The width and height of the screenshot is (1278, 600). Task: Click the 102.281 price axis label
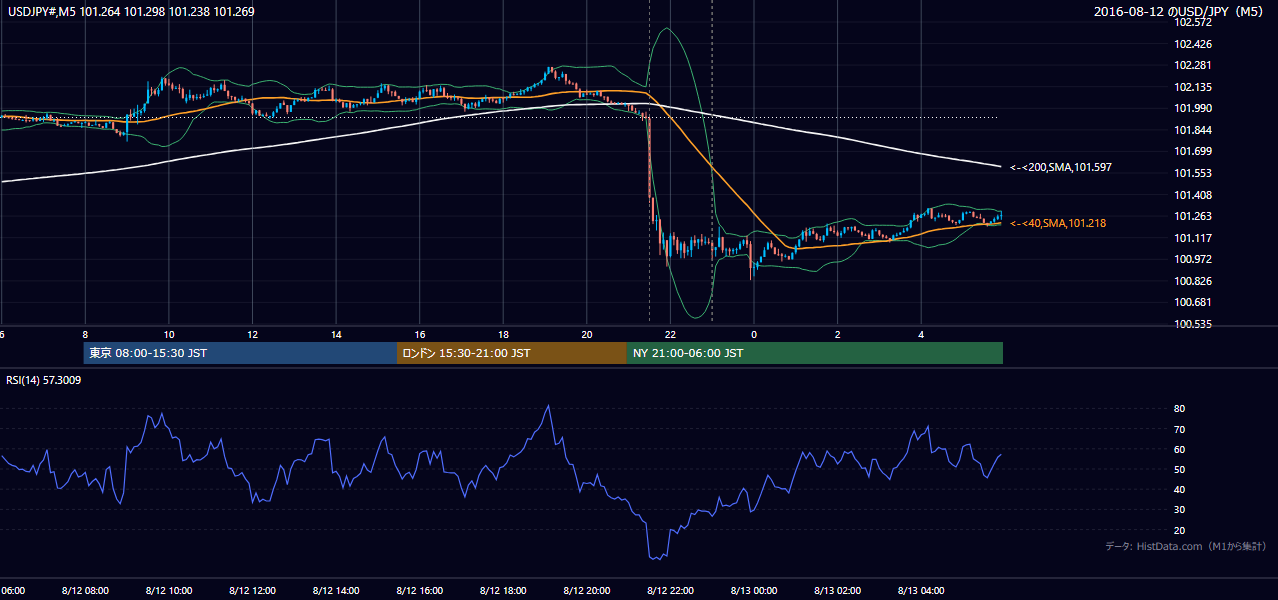[x=1194, y=66]
